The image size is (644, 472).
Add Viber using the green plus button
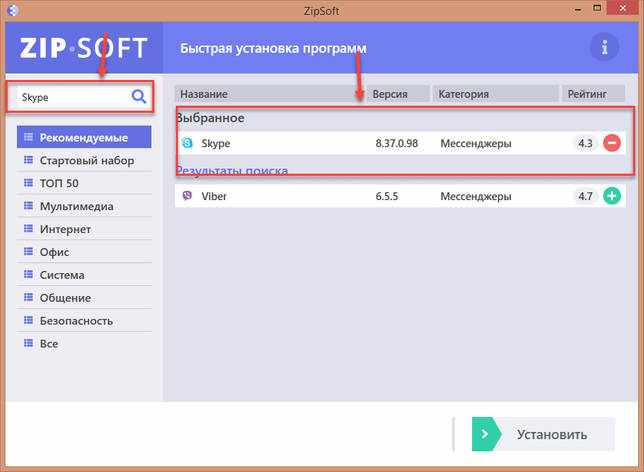(x=612, y=196)
